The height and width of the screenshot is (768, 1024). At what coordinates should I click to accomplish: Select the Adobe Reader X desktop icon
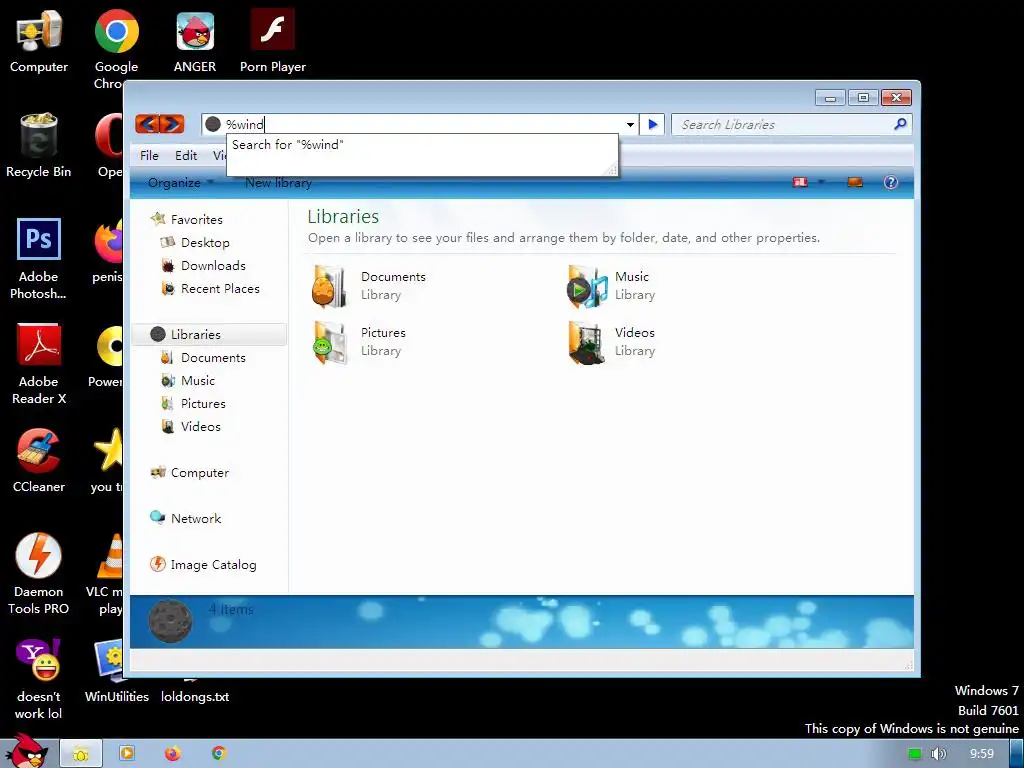coord(39,364)
